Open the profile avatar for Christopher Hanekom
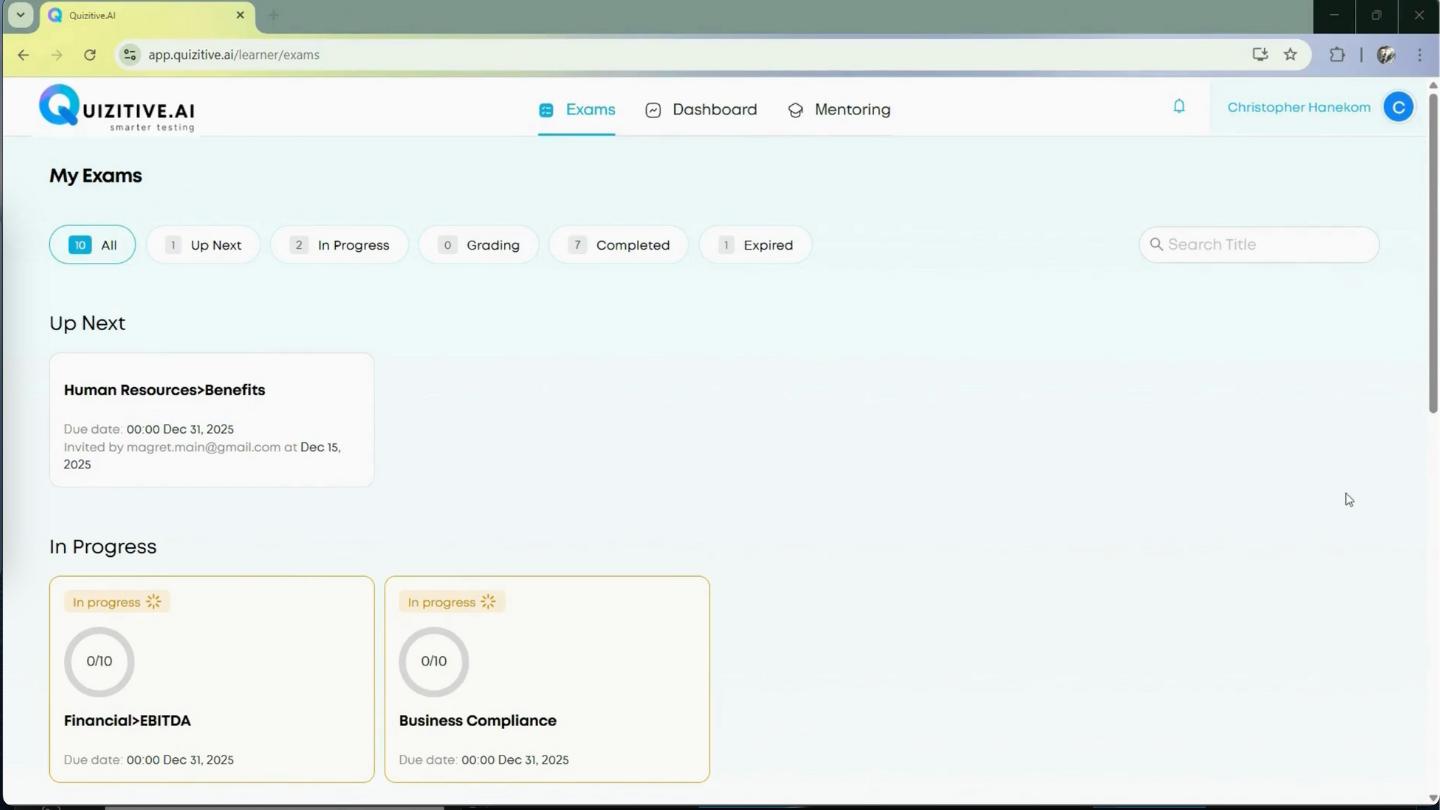The width and height of the screenshot is (1440, 810). 1398,107
